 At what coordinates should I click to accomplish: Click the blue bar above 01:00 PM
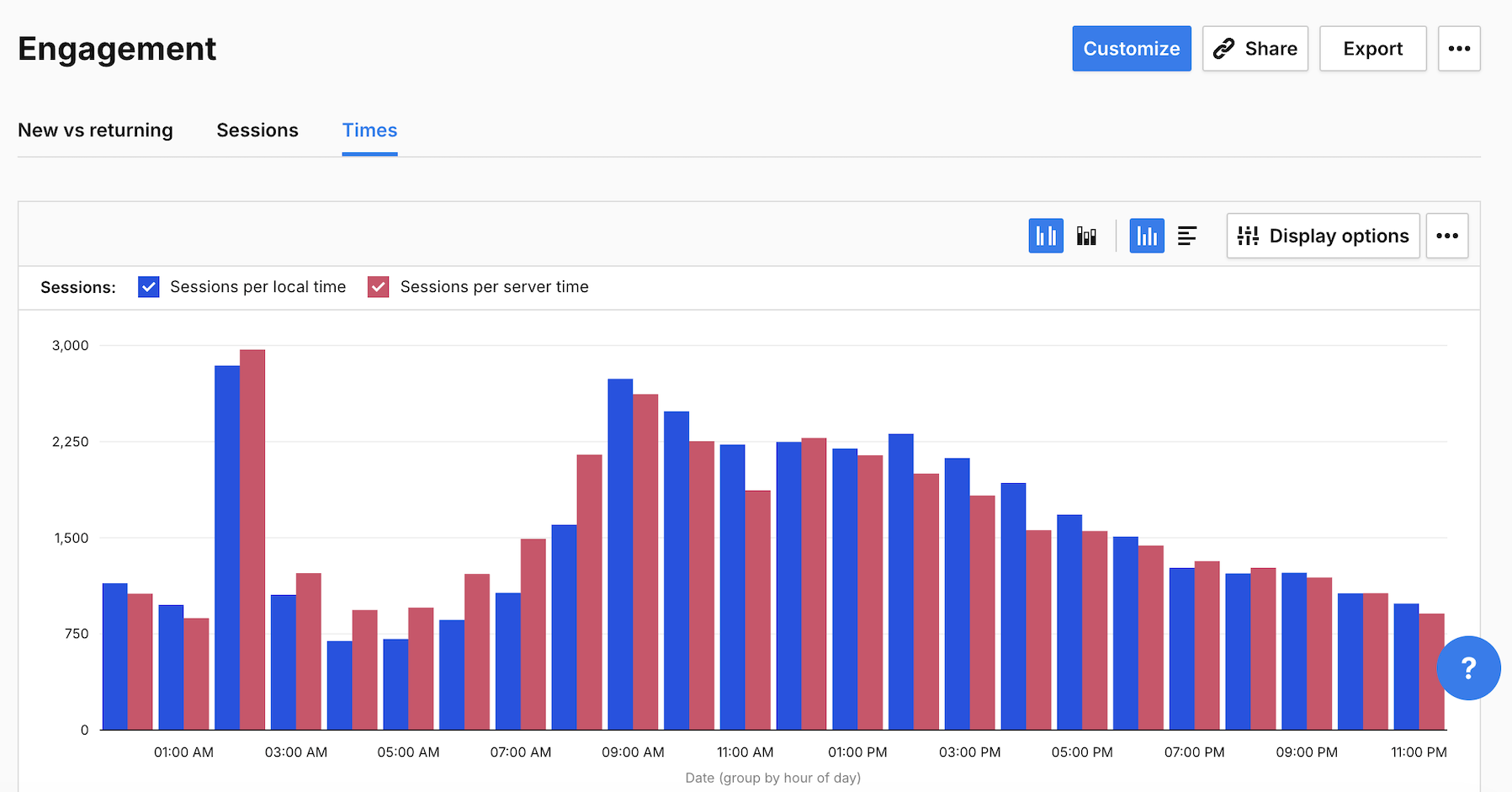coord(845,589)
